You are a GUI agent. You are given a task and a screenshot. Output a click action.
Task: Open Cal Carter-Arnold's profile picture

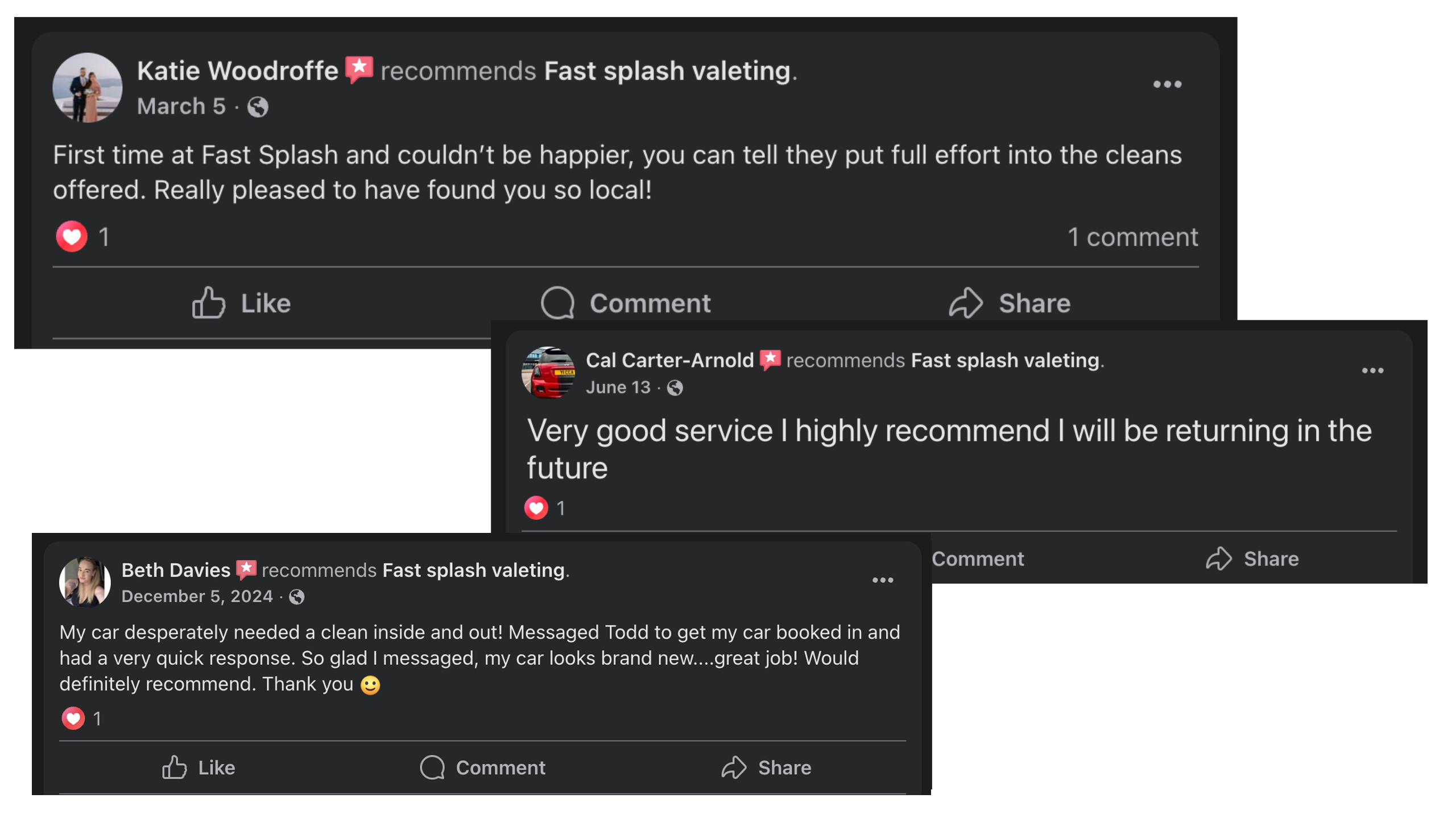click(x=548, y=373)
